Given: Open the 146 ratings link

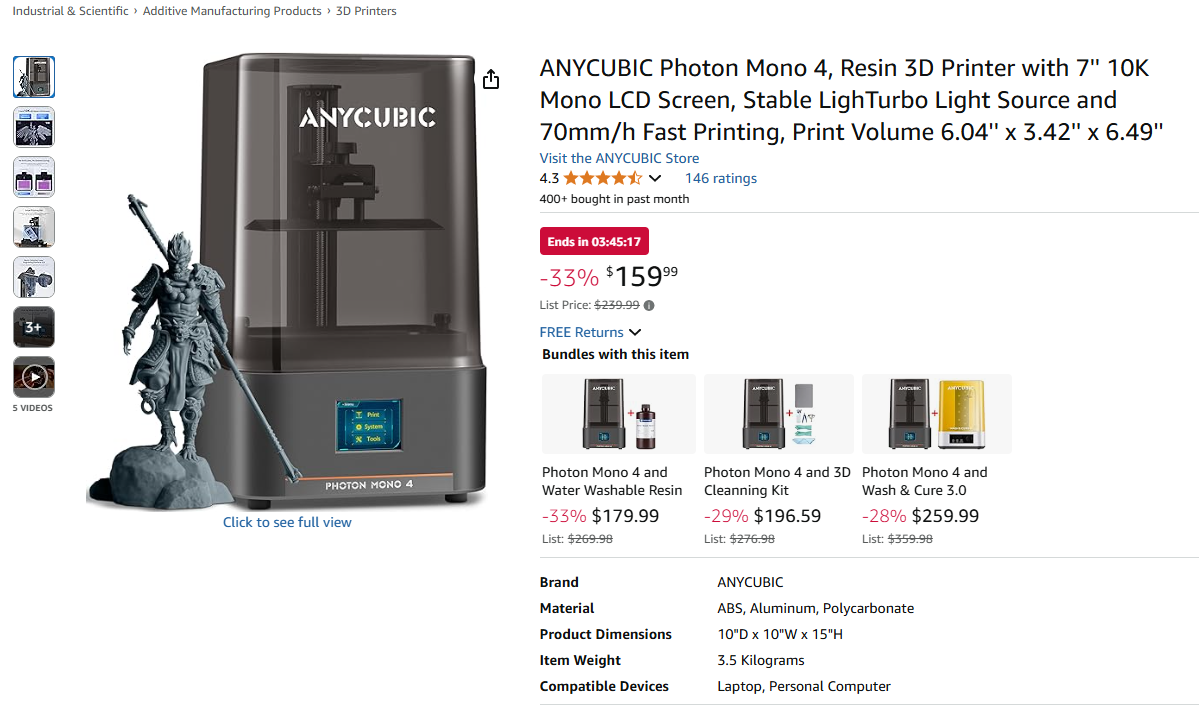Looking at the screenshot, I should tap(720, 179).
